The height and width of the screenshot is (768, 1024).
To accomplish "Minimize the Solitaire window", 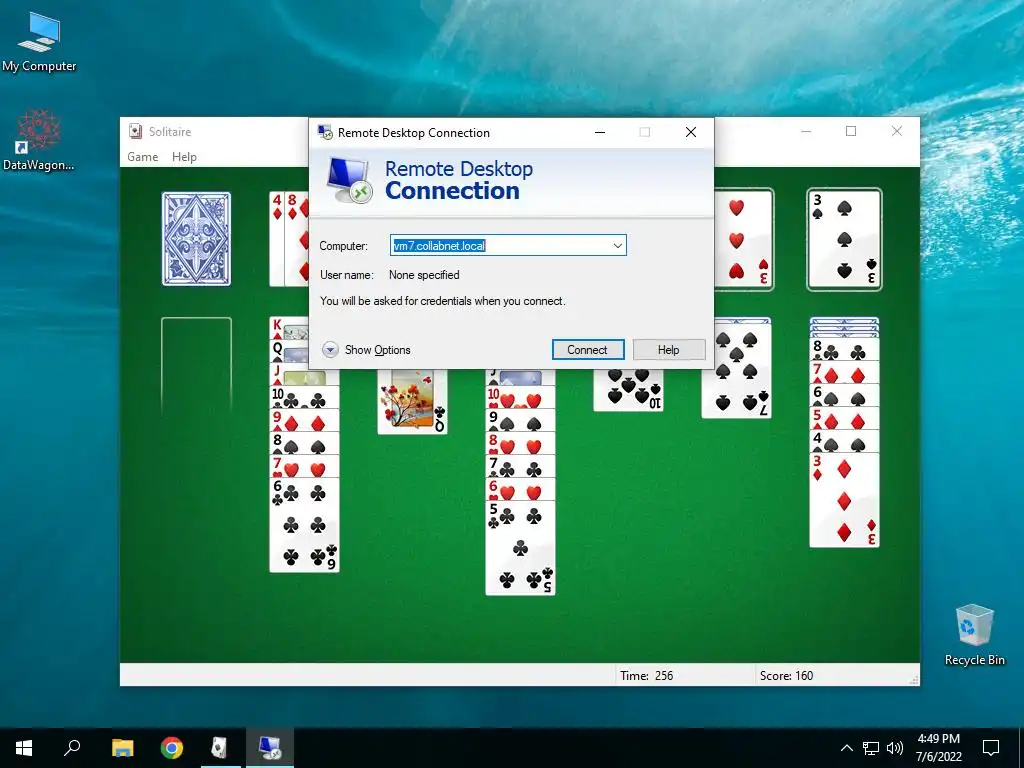I will tap(806, 131).
